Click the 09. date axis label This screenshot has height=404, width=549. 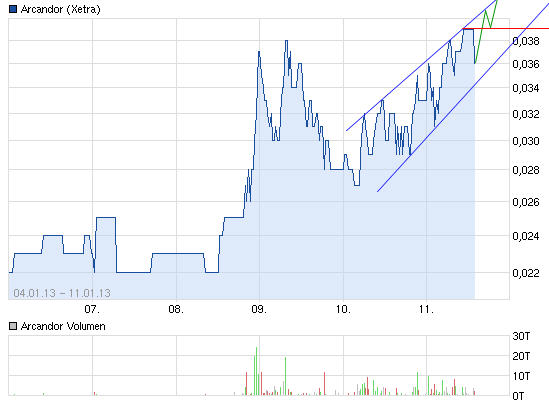coord(259,309)
